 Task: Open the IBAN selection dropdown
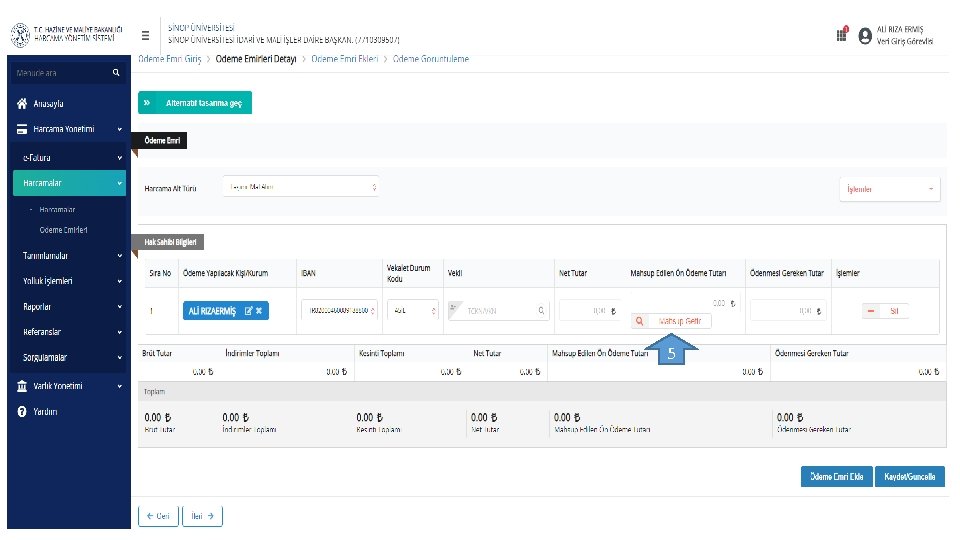(340, 310)
